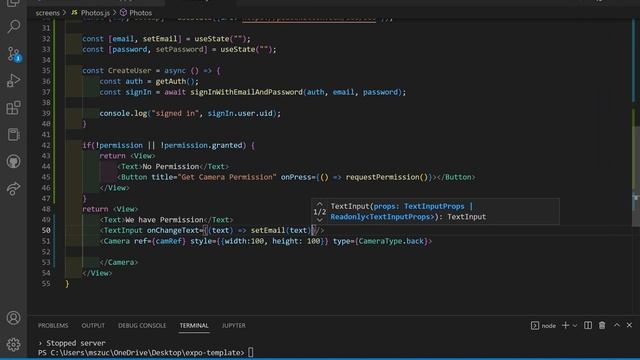Click signInWithEmailAndPassword in line 37
The image size is (640, 360).
[246, 92]
